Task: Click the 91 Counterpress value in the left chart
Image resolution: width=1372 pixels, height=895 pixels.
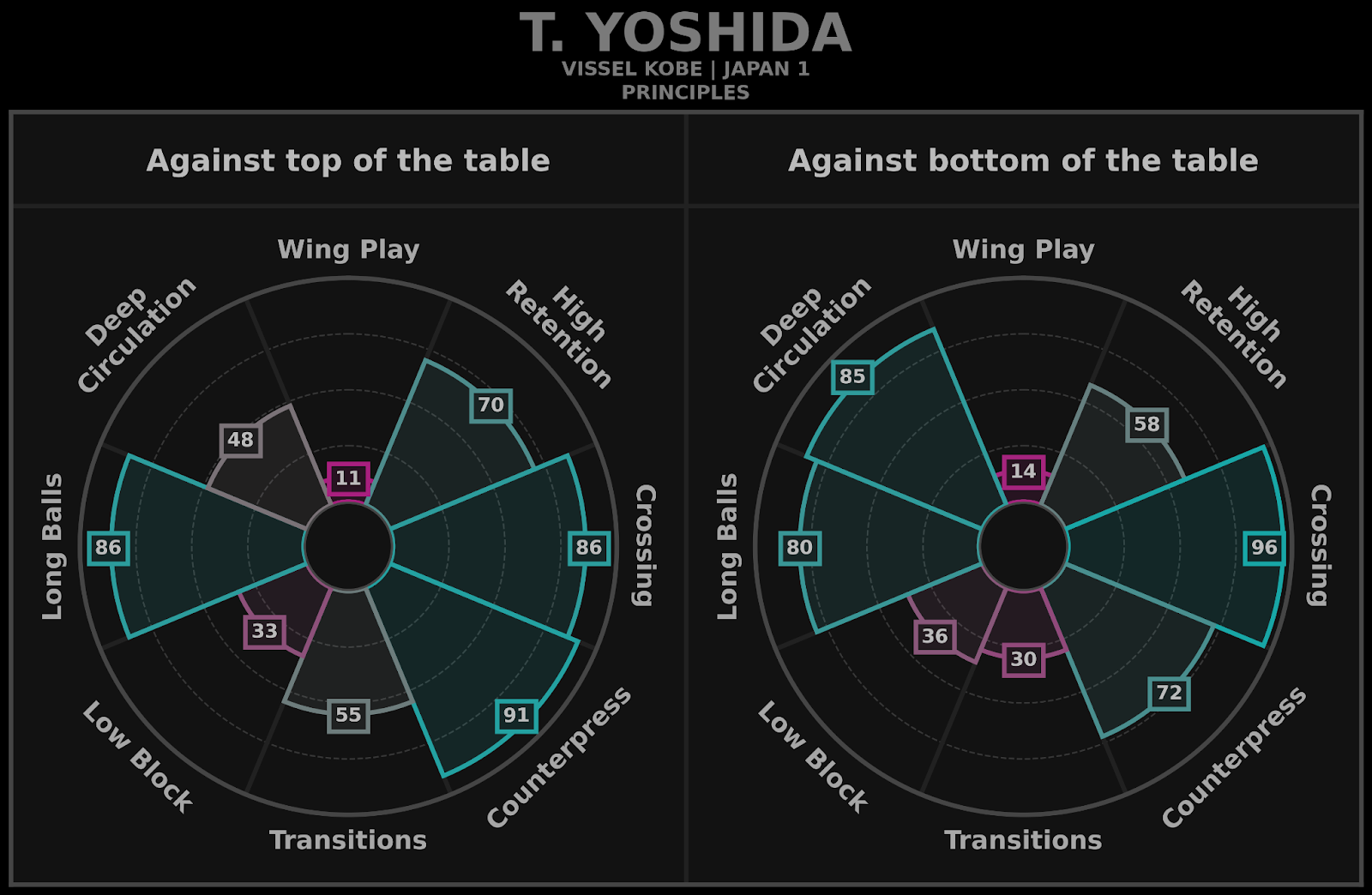Action: click(x=516, y=716)
